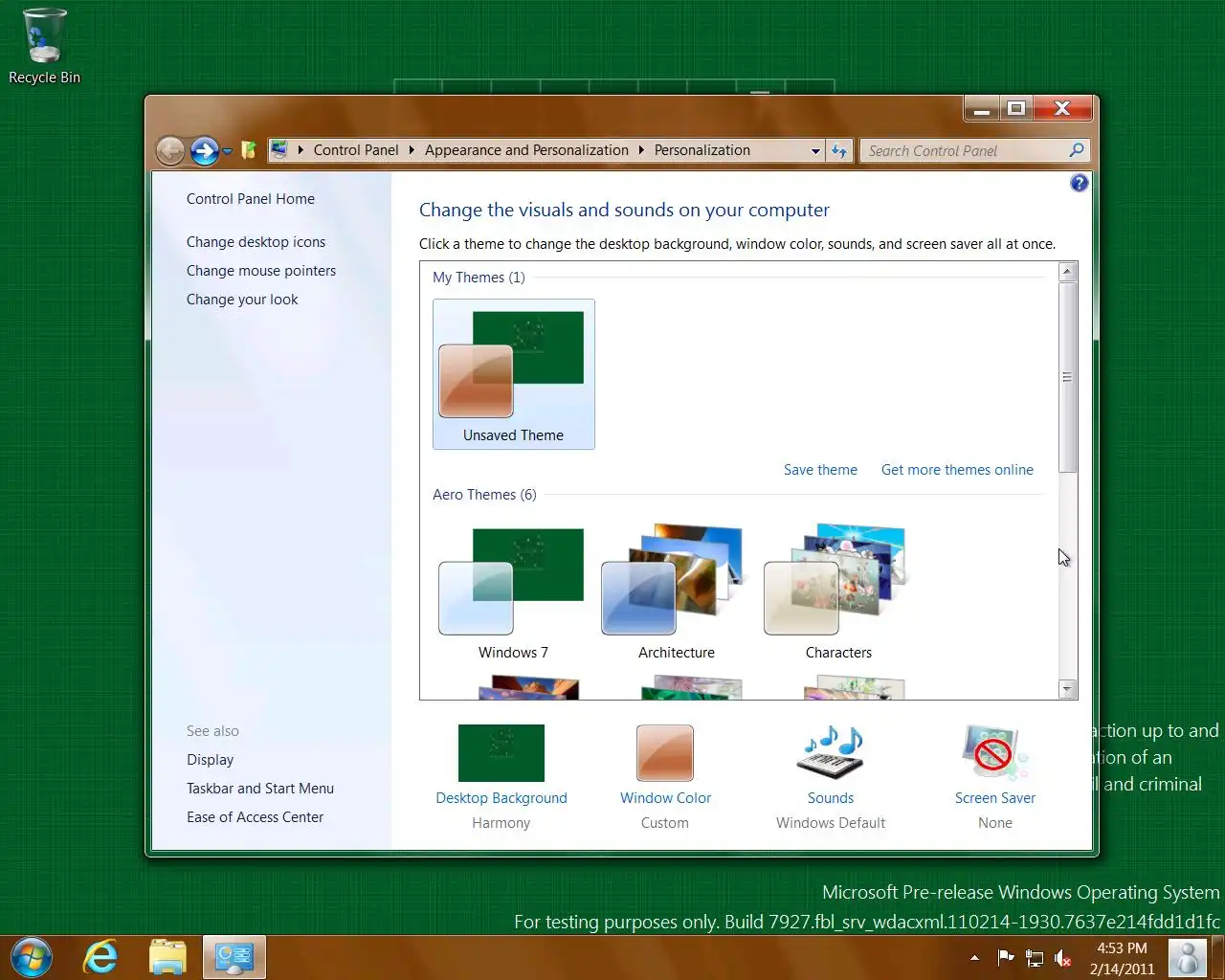Open Display under See also
The image size is (1225, 980).
(211, 760)
